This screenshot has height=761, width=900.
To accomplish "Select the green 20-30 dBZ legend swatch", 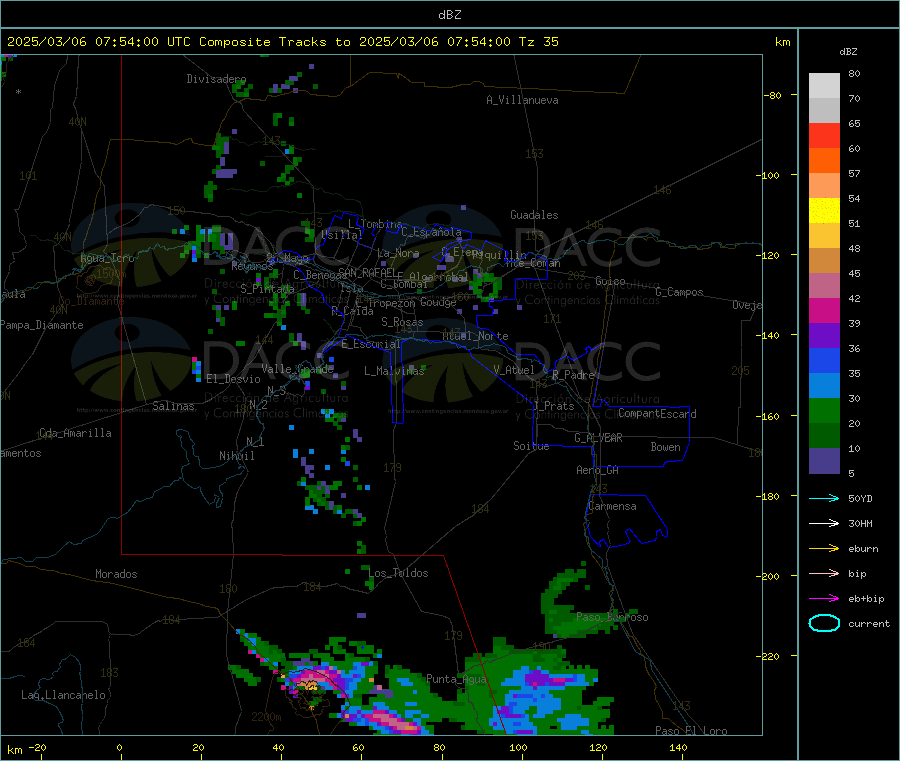I will pos(824,410).
